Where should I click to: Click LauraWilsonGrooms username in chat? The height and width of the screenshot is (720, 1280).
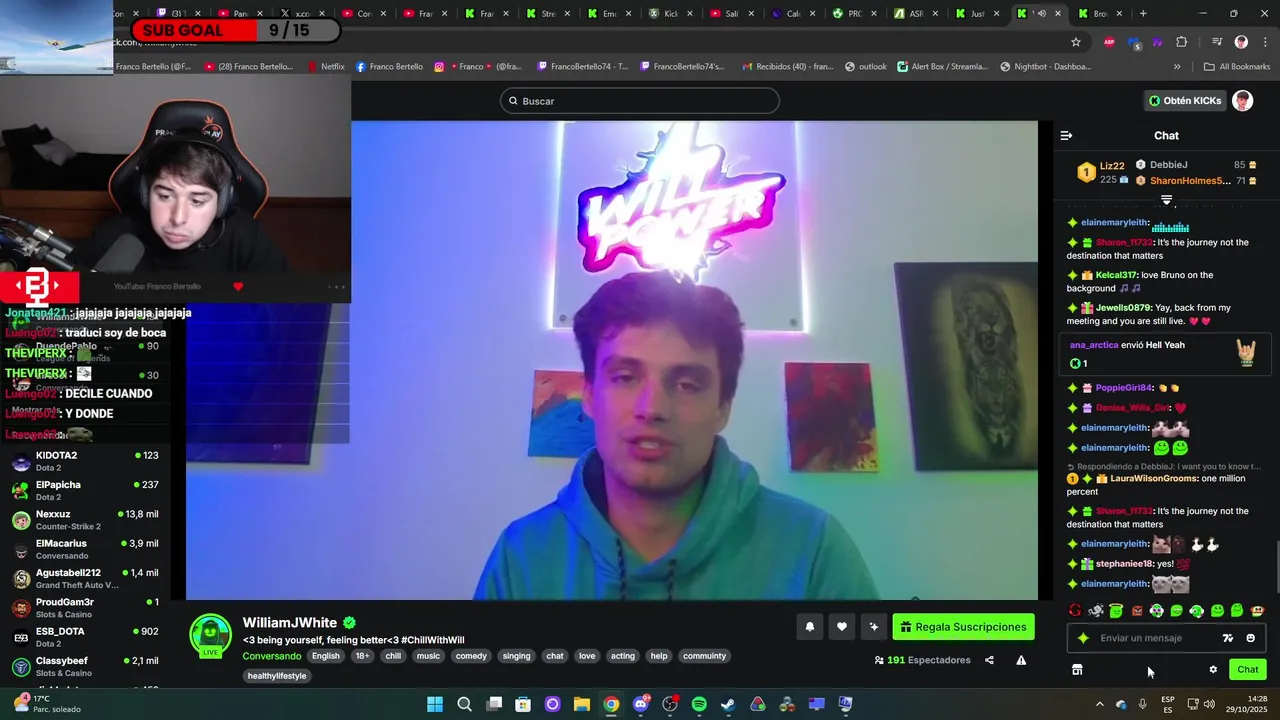pos(1153,479)
